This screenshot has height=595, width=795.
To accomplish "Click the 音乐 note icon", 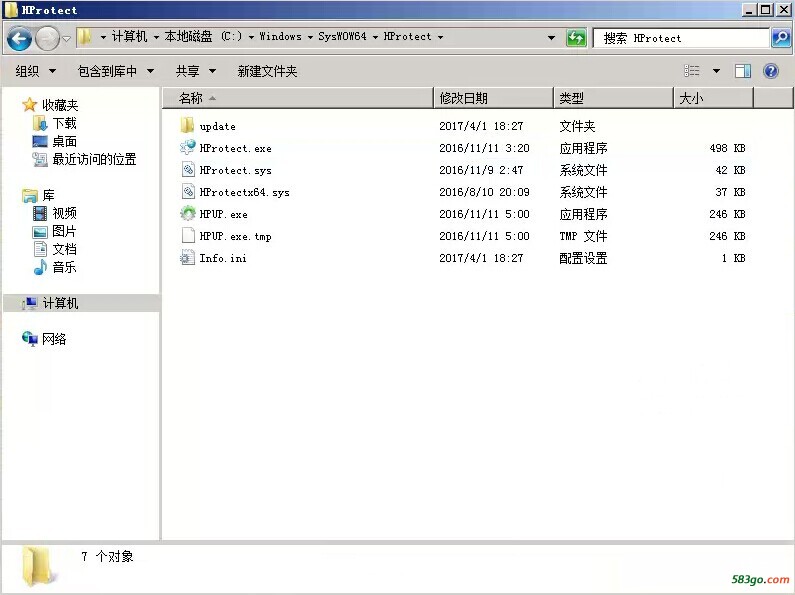I will pos(40,267).
